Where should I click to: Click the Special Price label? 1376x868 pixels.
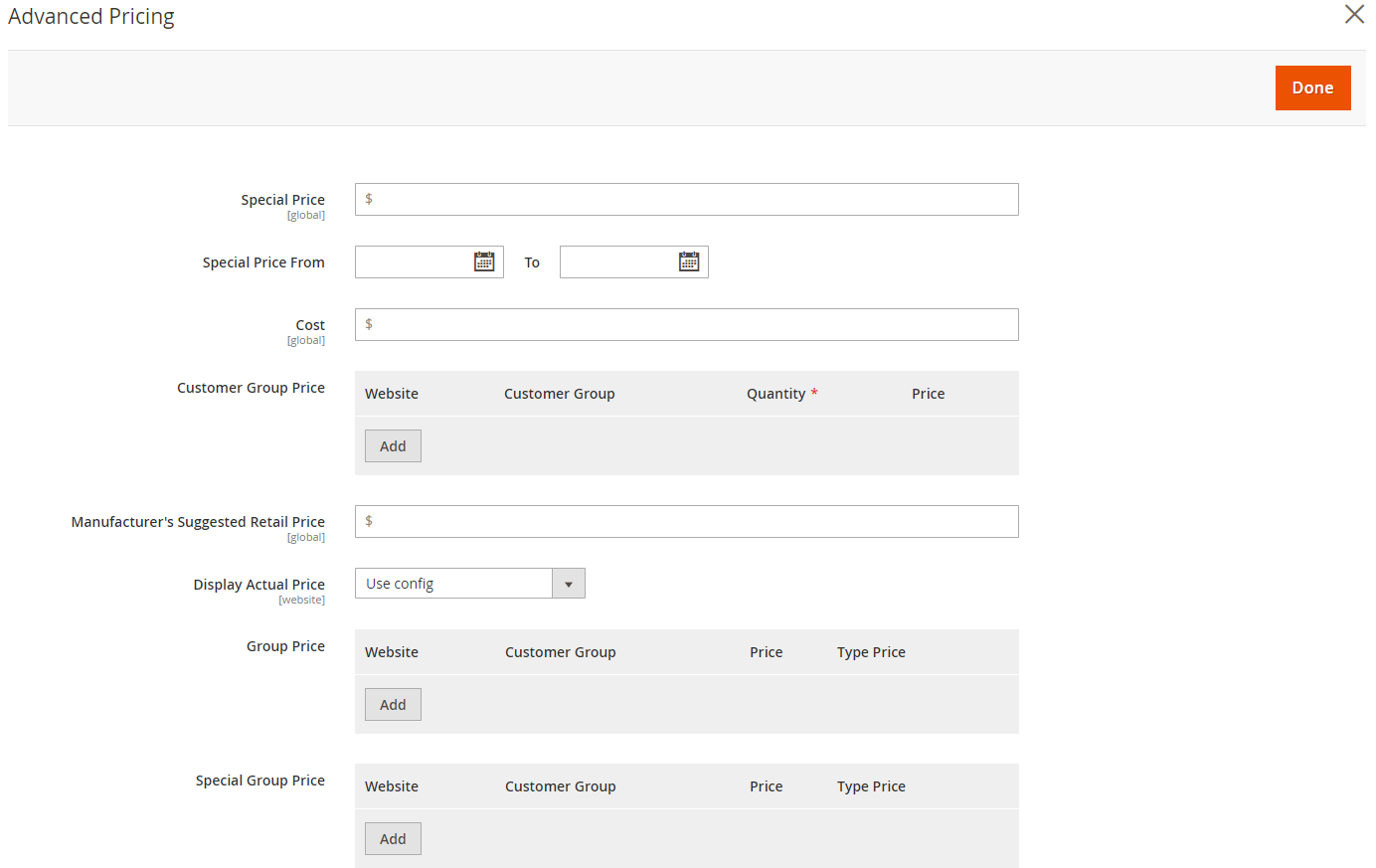[x=282, y=200]
